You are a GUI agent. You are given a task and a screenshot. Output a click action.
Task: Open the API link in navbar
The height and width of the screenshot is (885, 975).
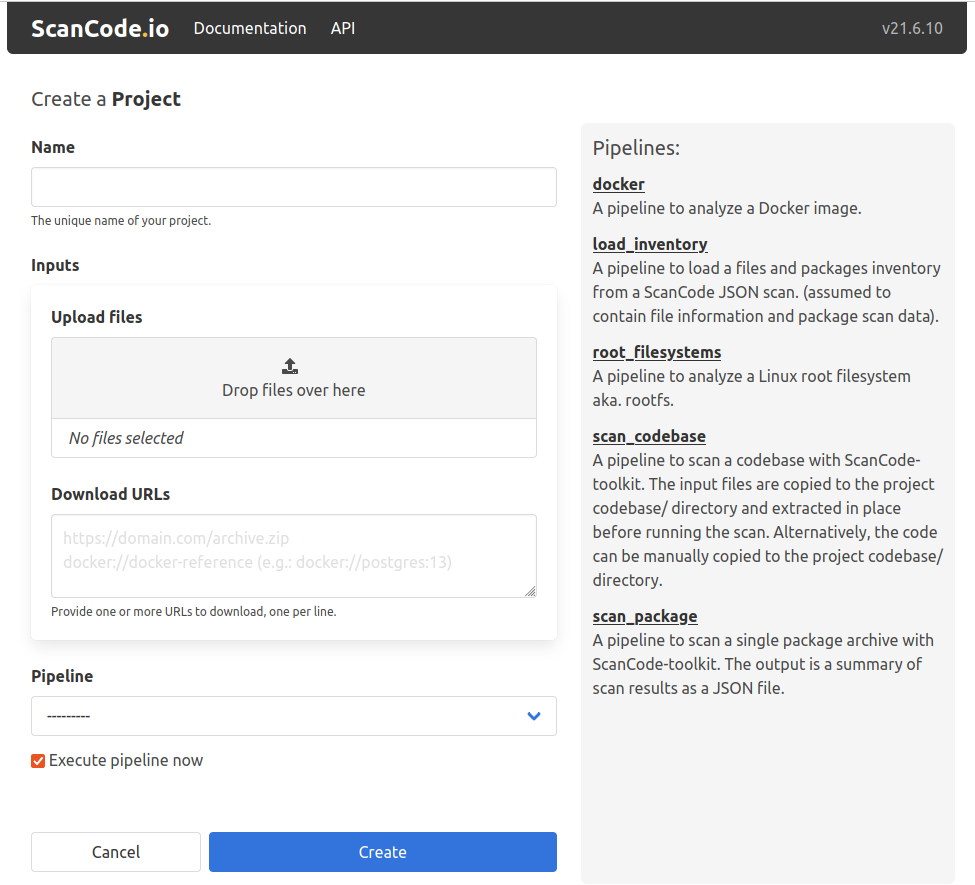tap(343, 29)
